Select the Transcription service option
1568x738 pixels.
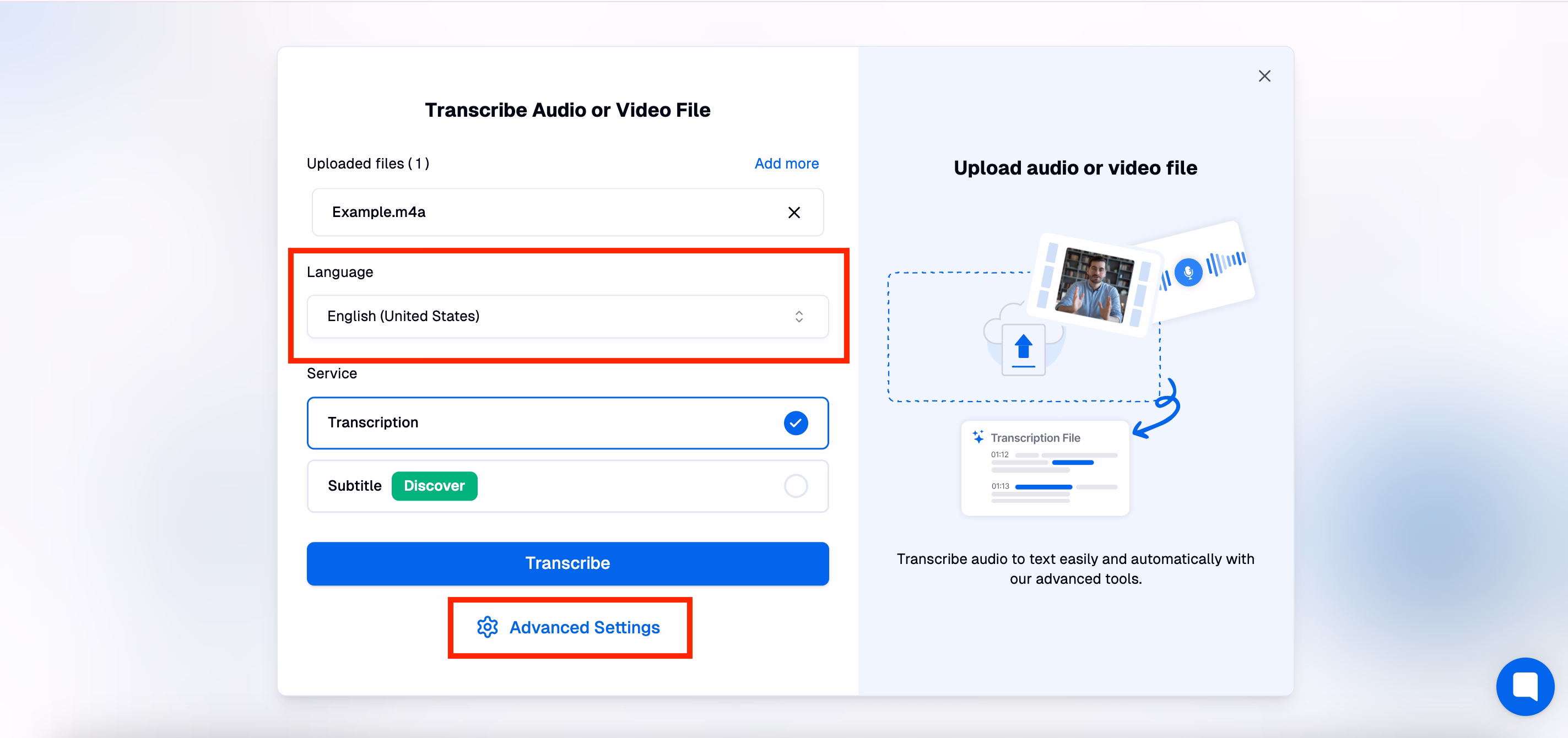click(567, 423)
